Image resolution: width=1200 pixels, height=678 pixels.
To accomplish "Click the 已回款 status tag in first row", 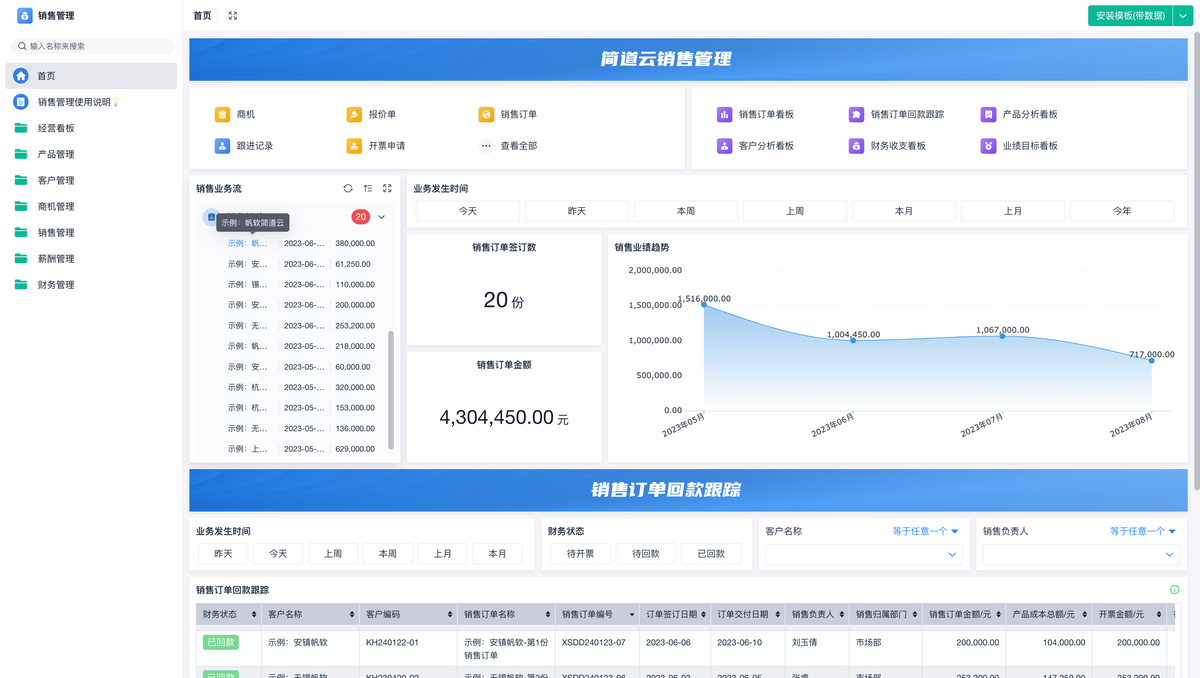I will (220, 642).
